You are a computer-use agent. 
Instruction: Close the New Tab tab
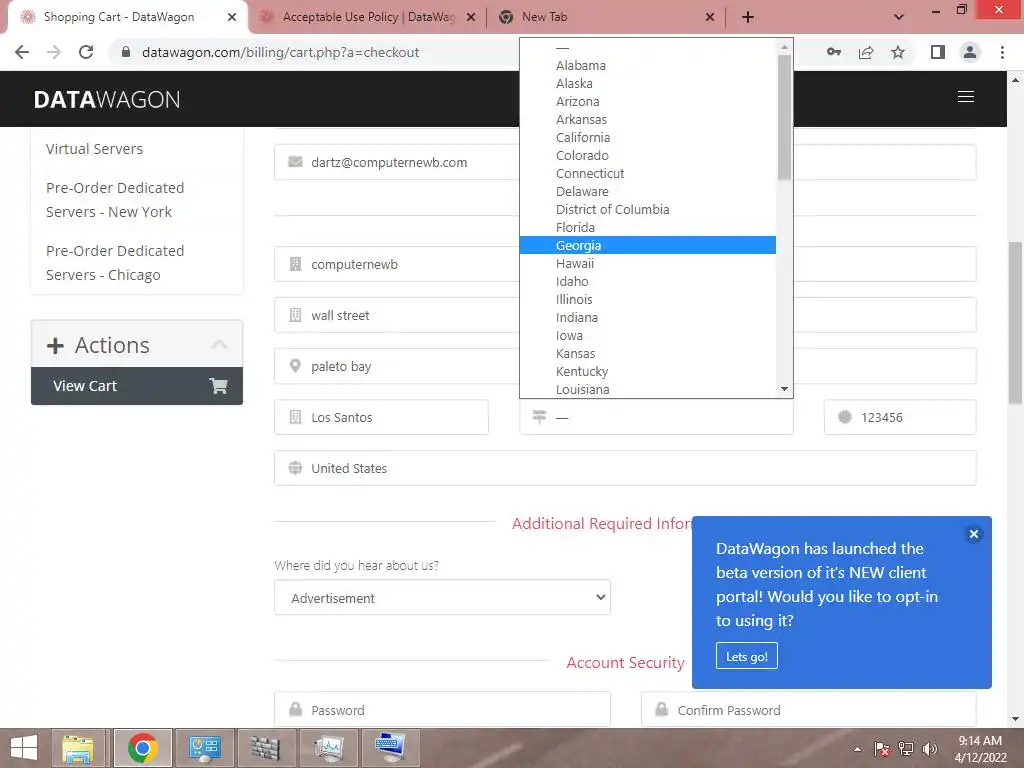pyautogui.click(x=710, y=17)
